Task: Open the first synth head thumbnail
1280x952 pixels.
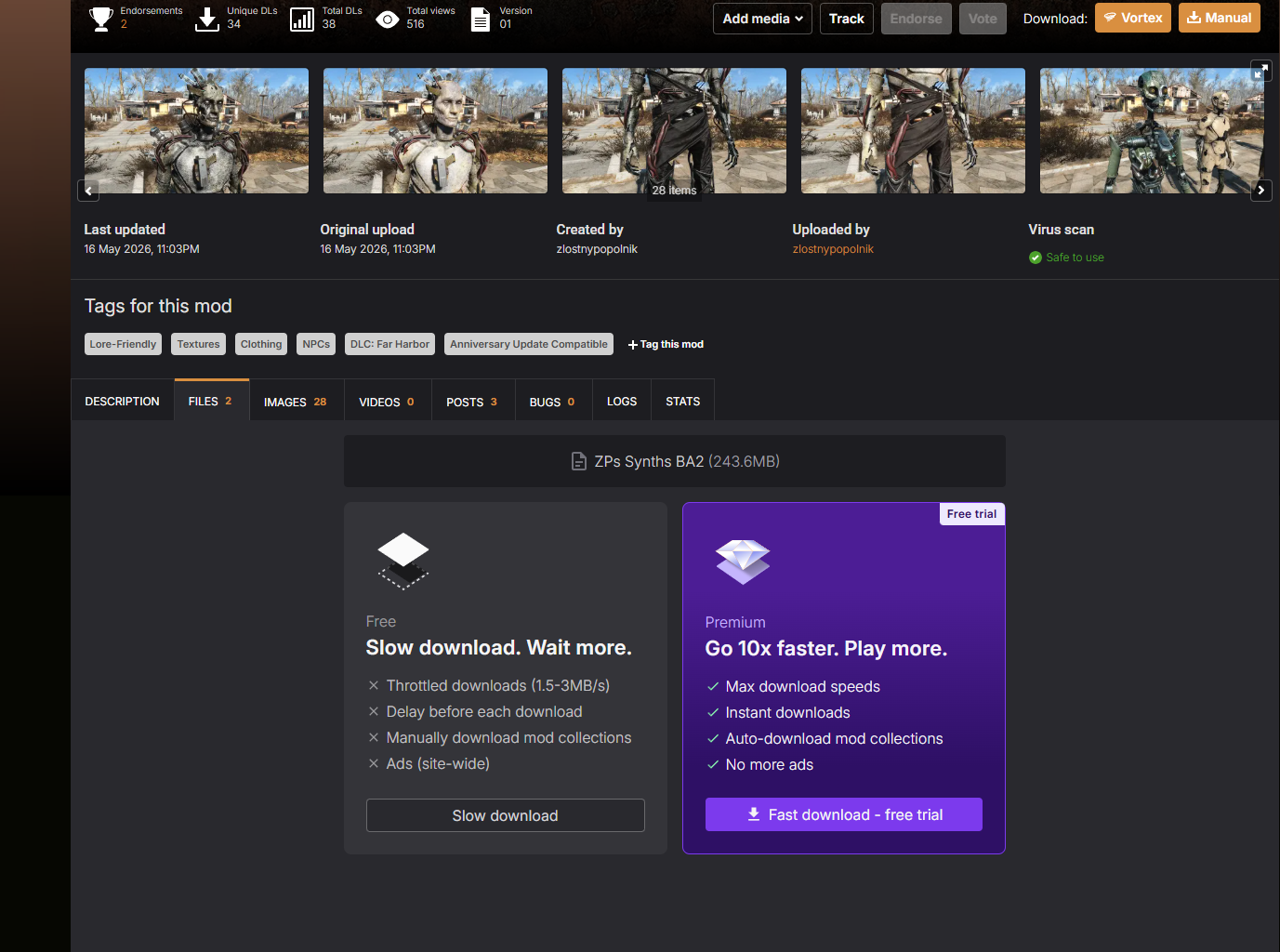Action: tap(196, 131)
